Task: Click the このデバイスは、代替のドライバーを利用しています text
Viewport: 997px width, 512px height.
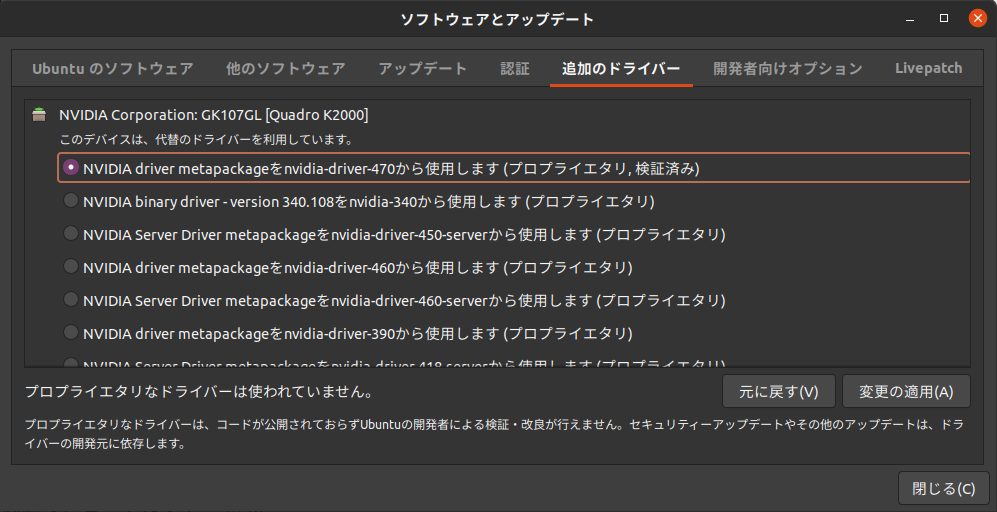Action: coord(206,139)
